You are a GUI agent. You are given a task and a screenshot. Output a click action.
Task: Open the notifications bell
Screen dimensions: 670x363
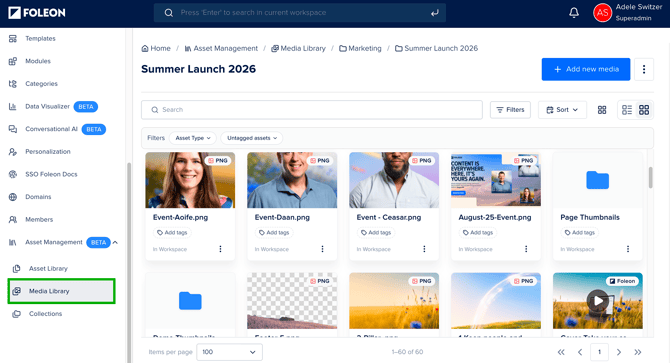pos(574,13)
